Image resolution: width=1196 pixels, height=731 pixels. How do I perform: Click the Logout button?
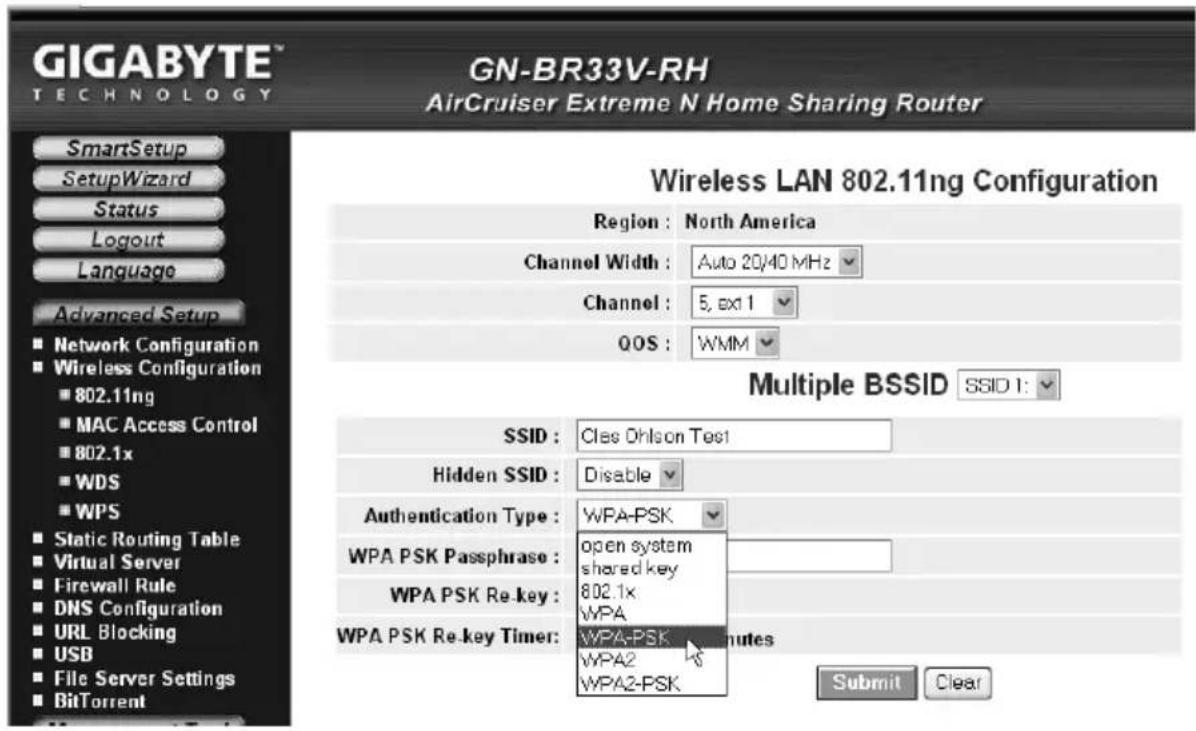click(x=128, y=240)
